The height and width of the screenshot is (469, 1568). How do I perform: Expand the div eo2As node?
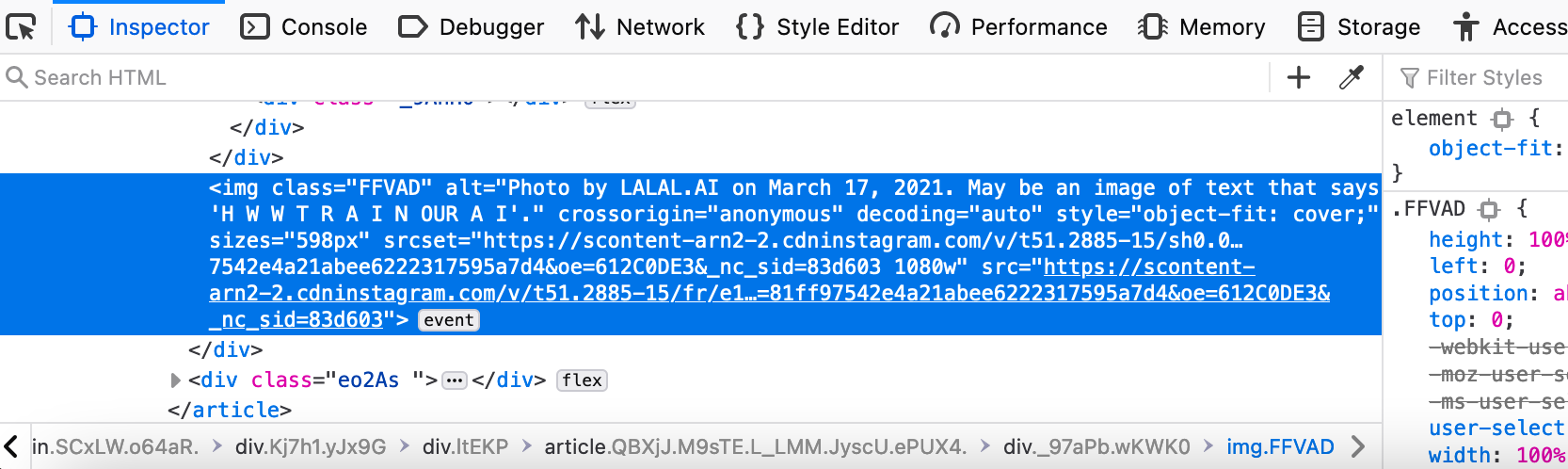(x=175, y=380)
